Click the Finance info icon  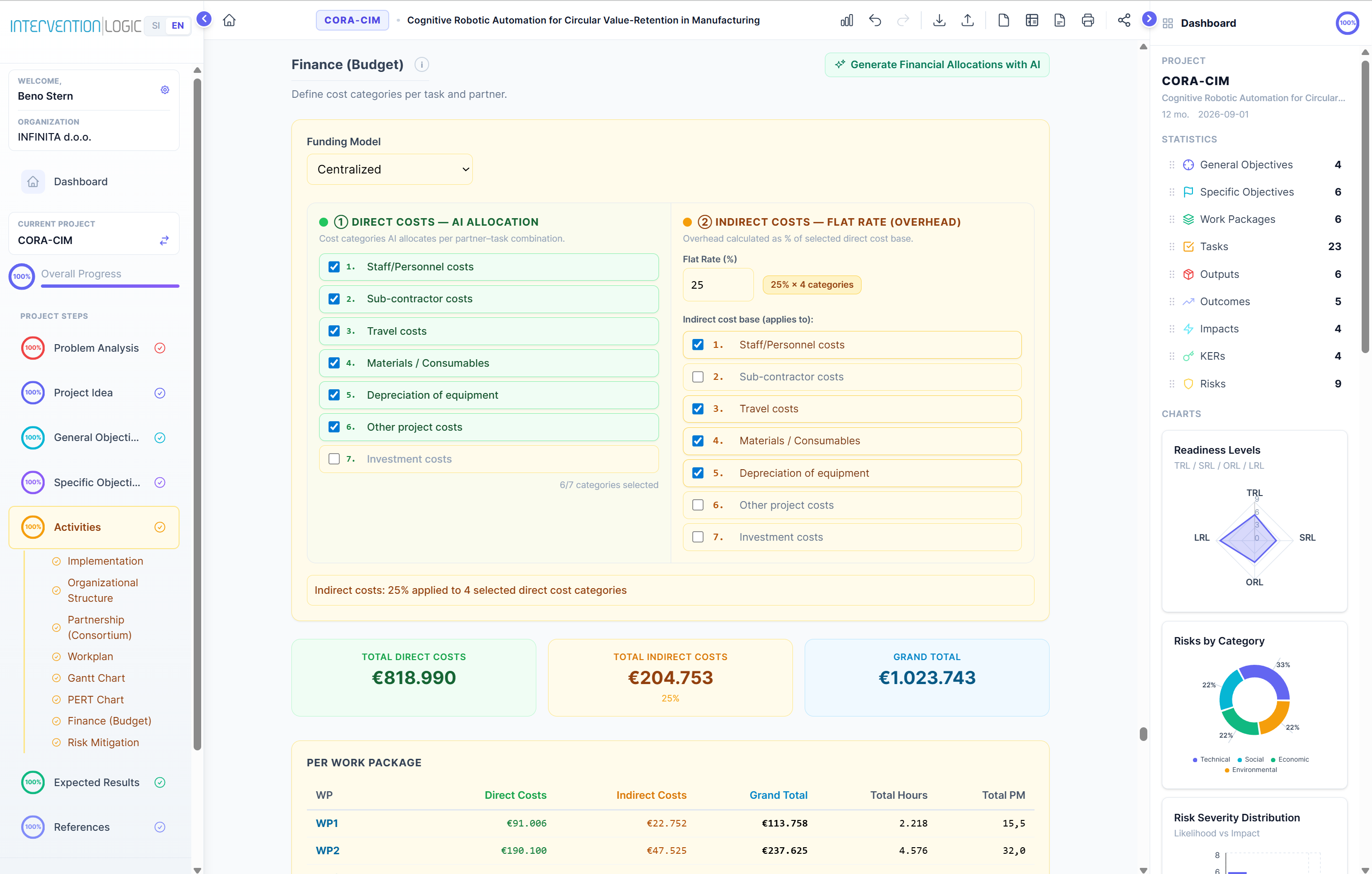coord(422,64)
